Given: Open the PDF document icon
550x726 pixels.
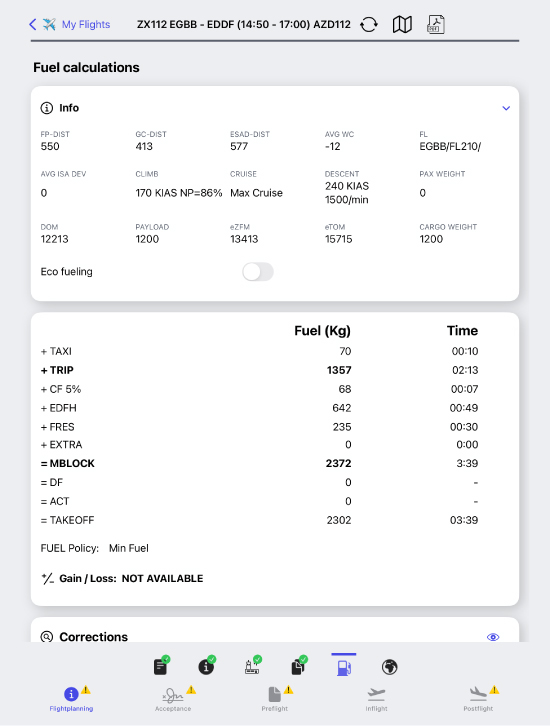Looking at the screenshot, I should point(435,25).
